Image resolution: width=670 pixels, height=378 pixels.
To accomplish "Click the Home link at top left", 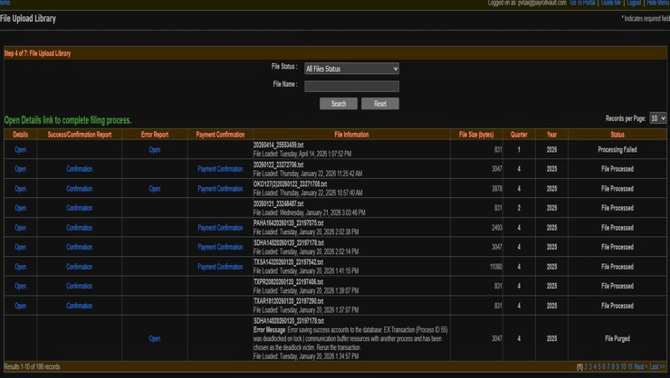I will click(x=5, y=3).
